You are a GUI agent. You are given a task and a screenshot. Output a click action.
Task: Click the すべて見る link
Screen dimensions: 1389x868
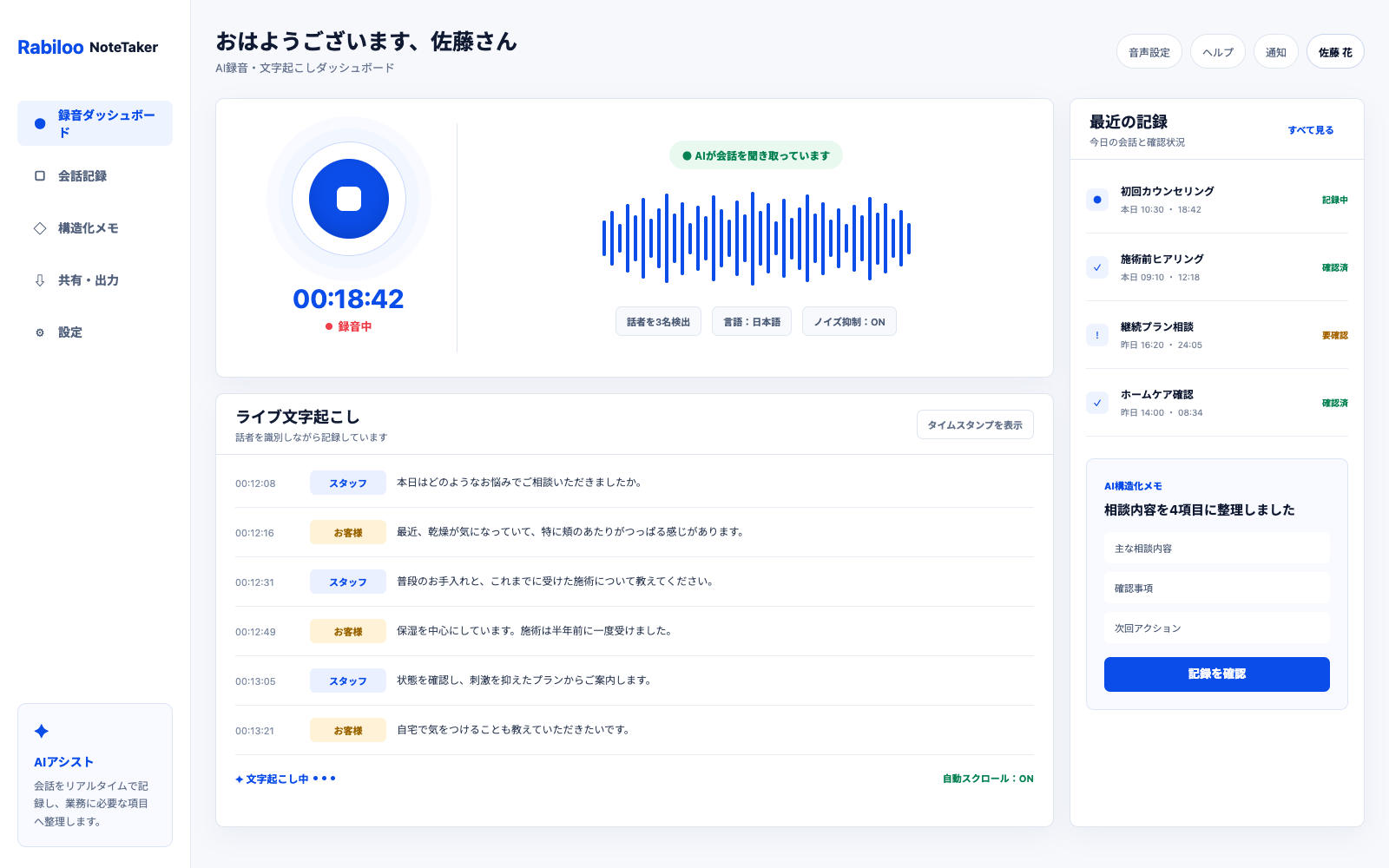(1311, 130)
